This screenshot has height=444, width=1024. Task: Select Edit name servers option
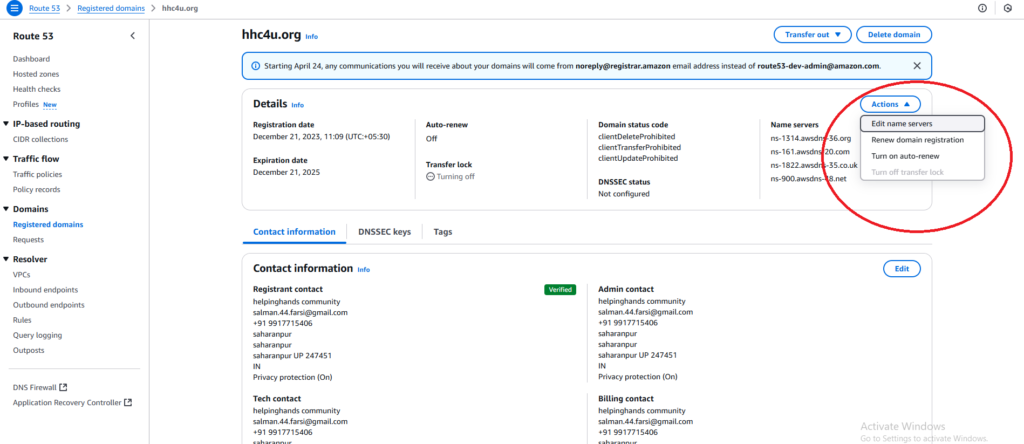922,123
